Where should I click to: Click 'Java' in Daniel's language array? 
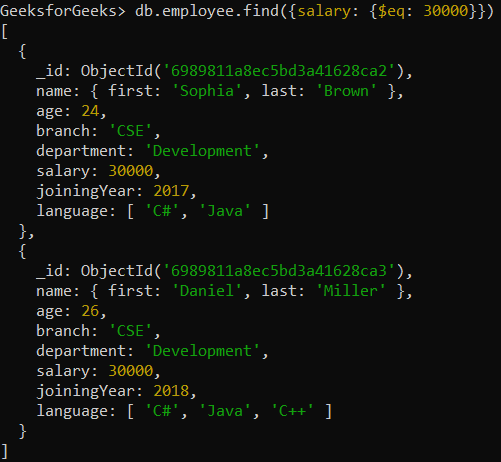tap(225, 411)
